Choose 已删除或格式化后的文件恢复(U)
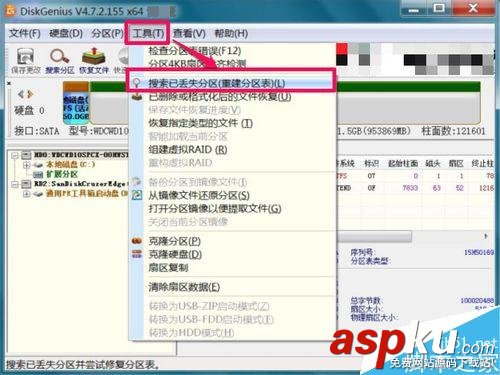500x375 pixels. 220,97
